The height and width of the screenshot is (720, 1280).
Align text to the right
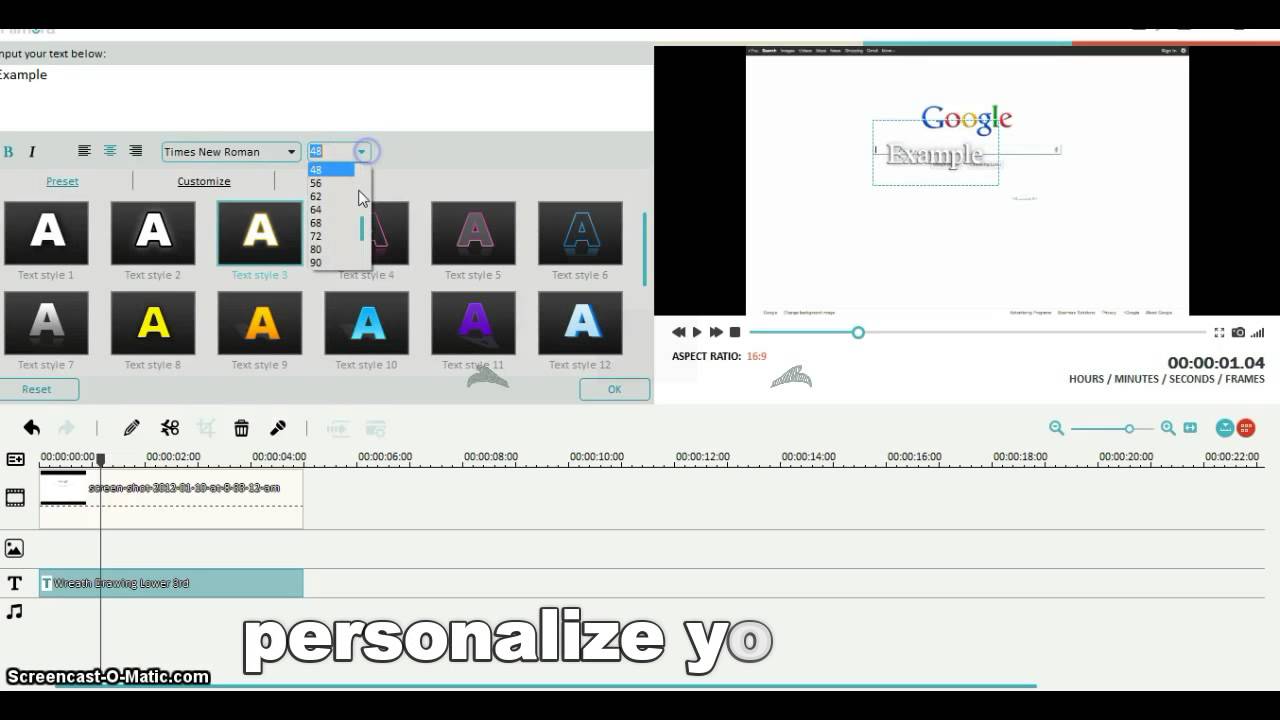pos(136,151)
